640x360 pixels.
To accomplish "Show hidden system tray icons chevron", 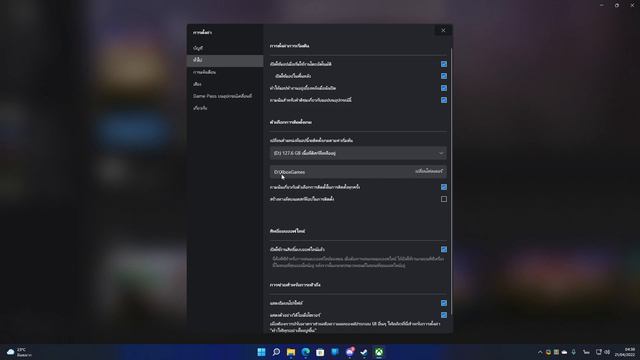I will click(x=540, y=352).
